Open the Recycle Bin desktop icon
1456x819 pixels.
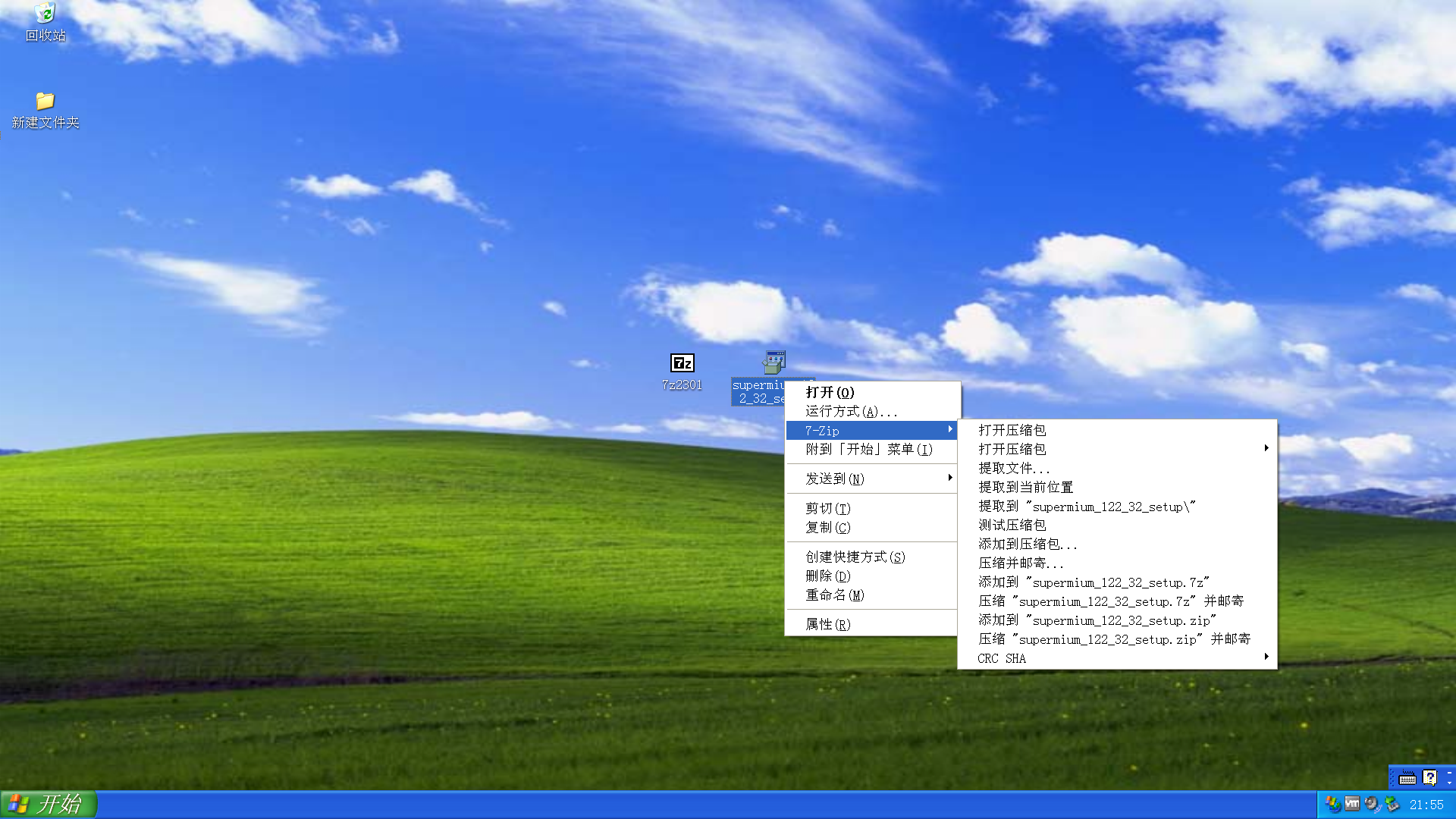45,14
